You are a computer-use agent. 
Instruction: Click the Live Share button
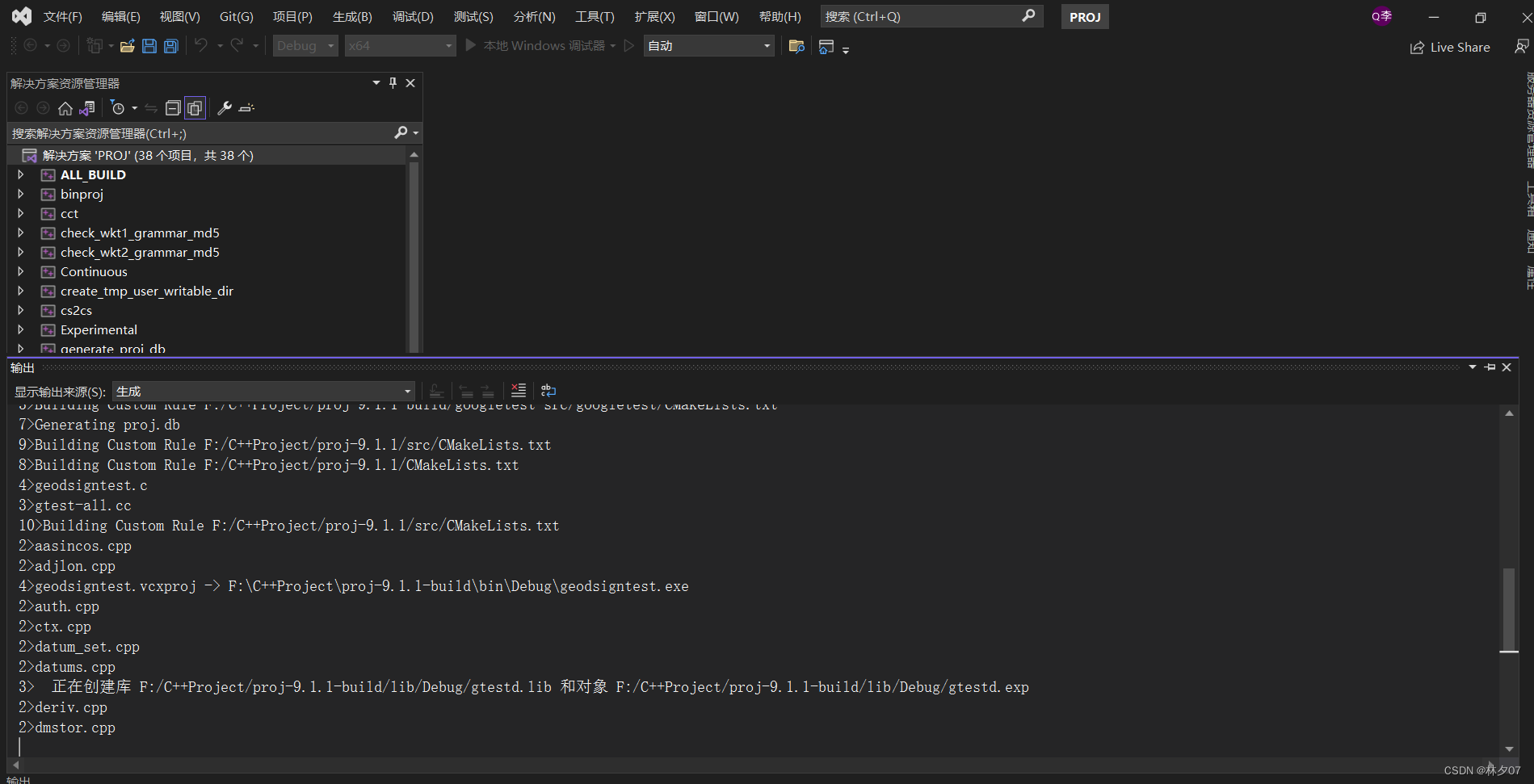coord(1450,47)
